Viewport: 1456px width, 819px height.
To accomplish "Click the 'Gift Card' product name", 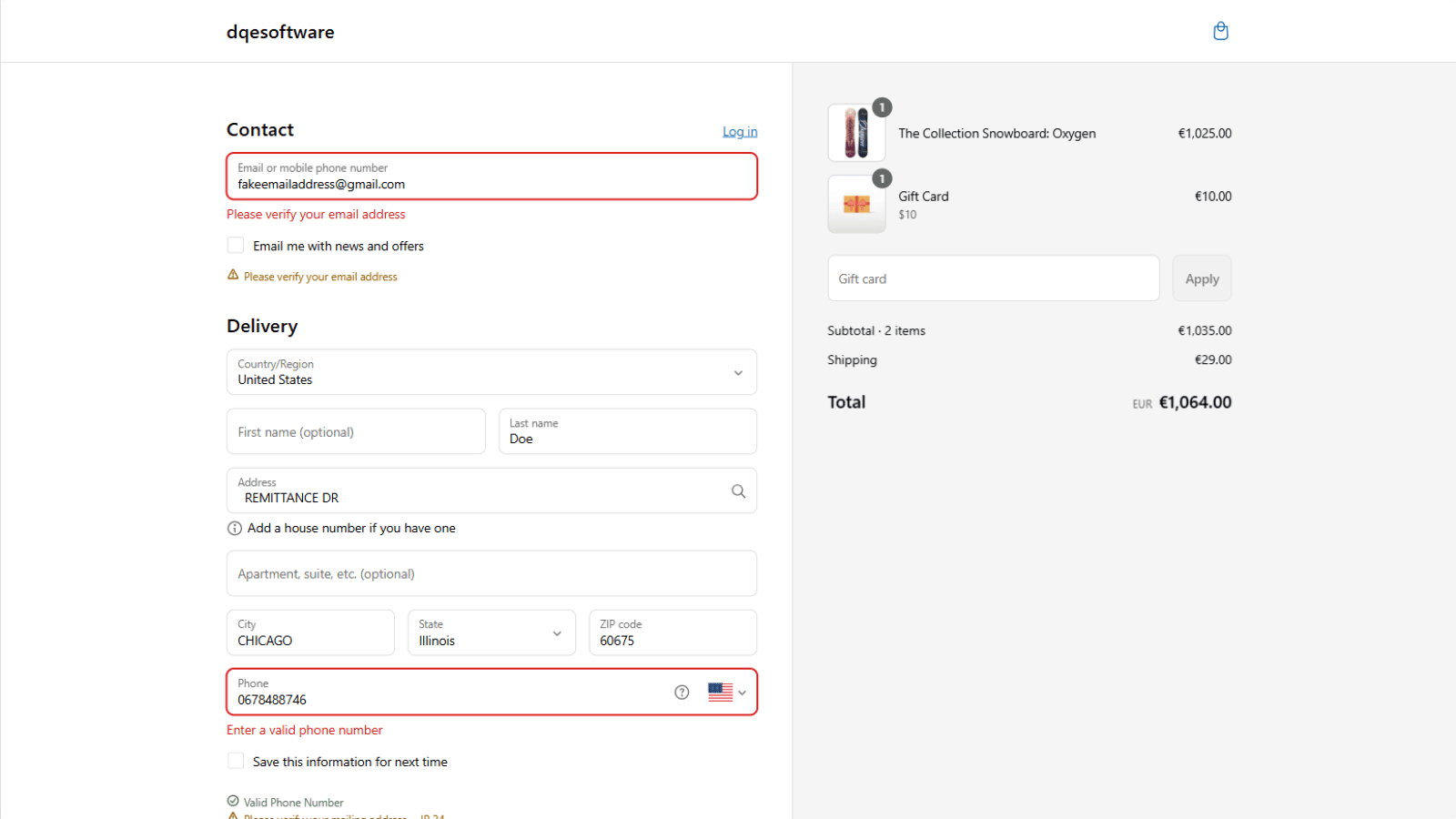I will [924, 197].
